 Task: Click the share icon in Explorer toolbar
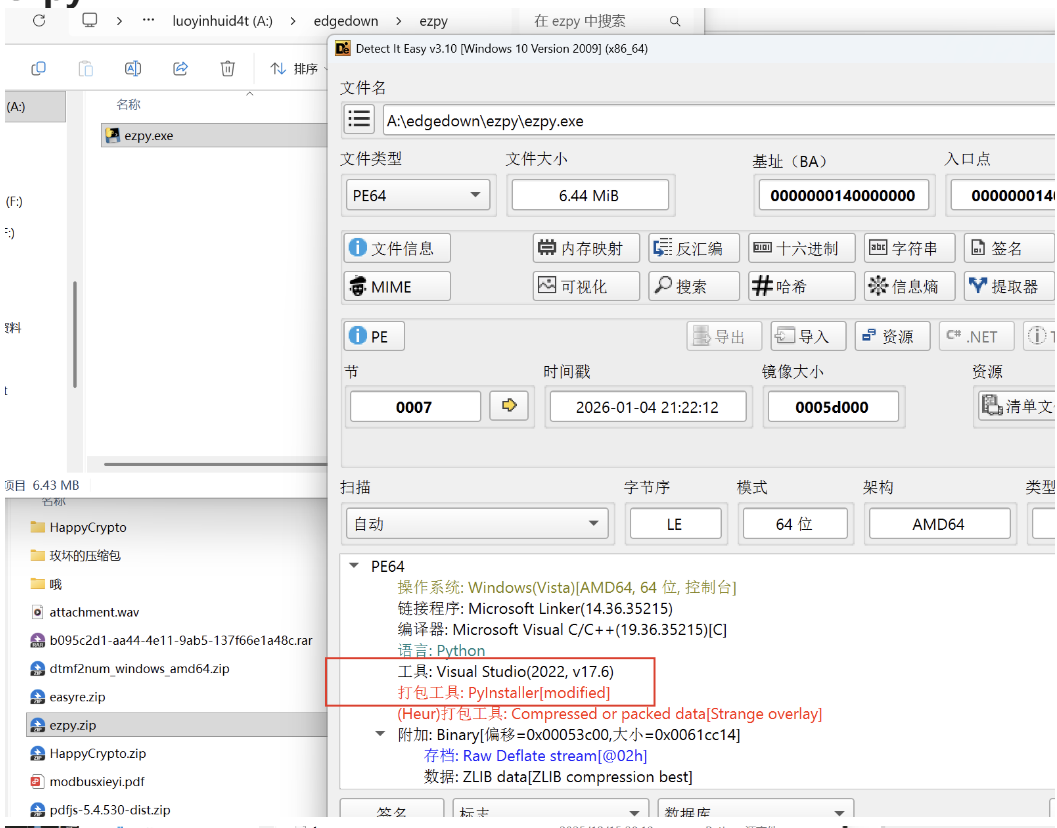pyautogui.click(x=181, y=68)
